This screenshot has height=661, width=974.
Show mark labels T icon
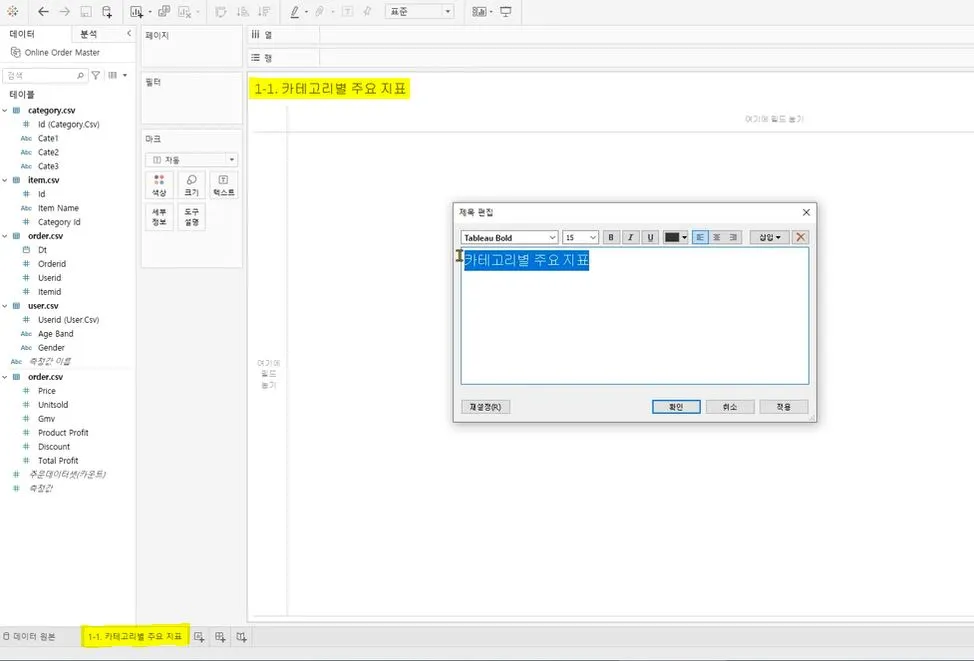(x=347, y=12)
